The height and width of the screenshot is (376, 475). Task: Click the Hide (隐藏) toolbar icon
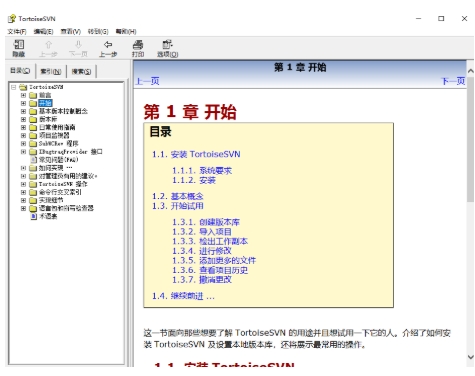19,44
